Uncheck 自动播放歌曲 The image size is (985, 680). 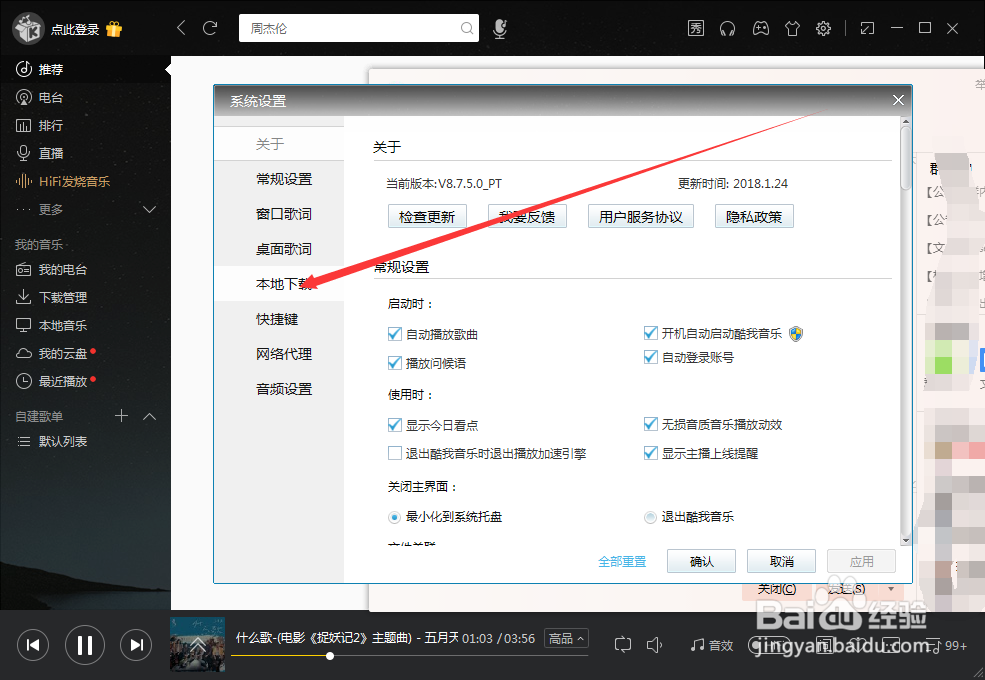coord(395,334)
